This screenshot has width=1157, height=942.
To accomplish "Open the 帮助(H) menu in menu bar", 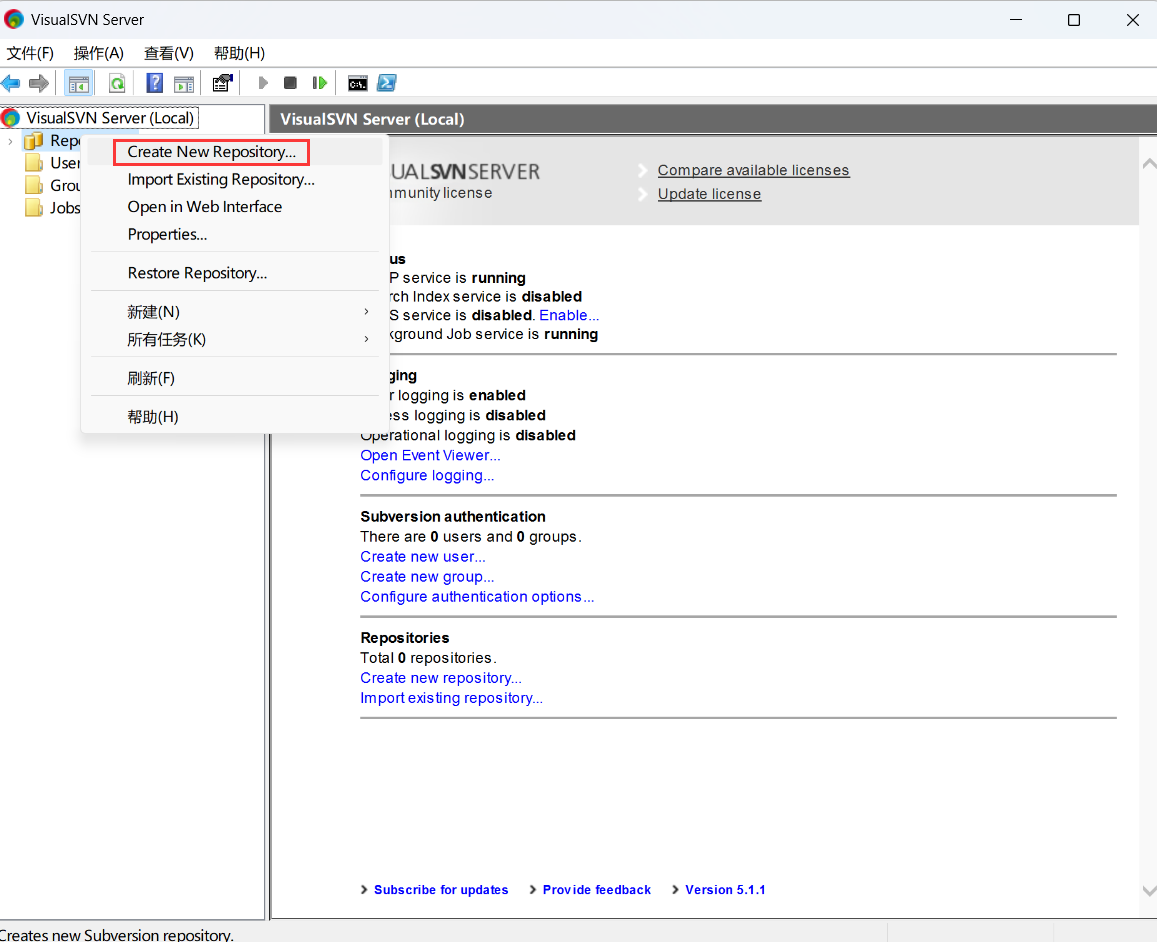I will click(239, 53).
